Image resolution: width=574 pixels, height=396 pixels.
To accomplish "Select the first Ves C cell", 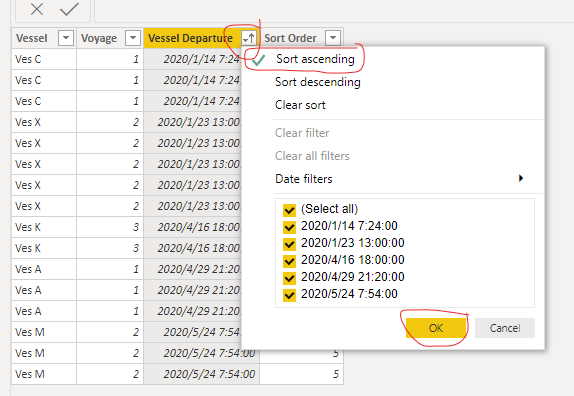I will click(x=44, y=59).
